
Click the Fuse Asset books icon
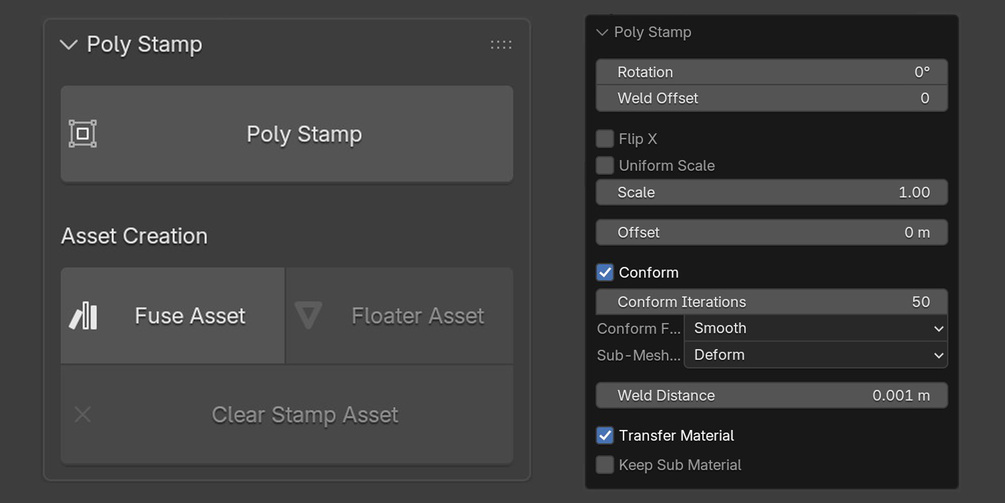click(83, 316)
